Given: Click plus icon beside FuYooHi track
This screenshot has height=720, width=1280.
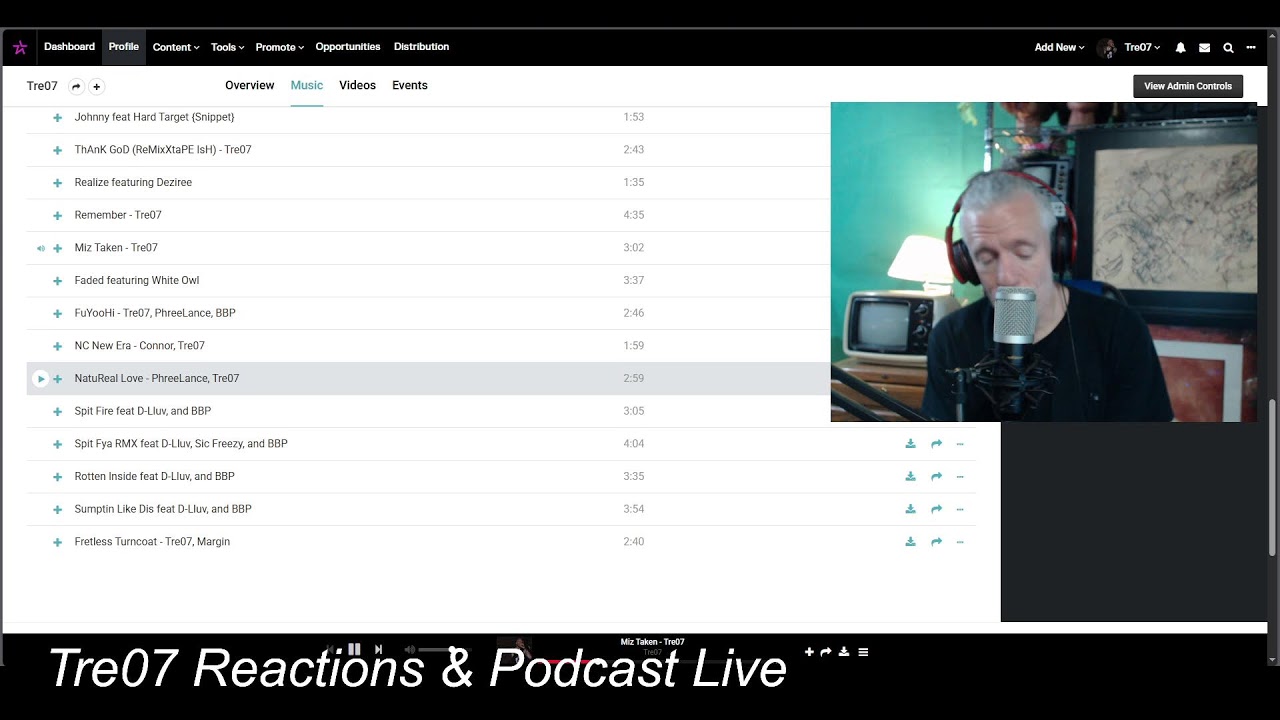Looking at the screenshot, I should click(57, 314).
